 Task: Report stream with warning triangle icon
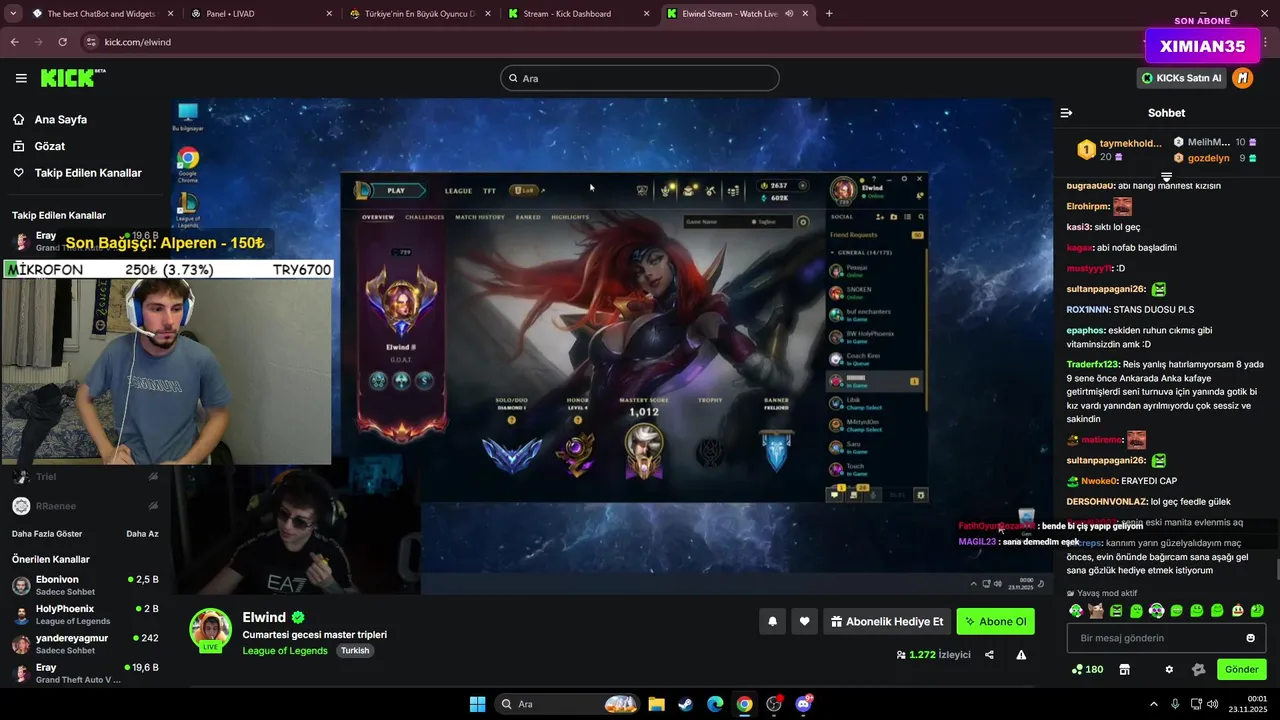(x=1021, y=655)
